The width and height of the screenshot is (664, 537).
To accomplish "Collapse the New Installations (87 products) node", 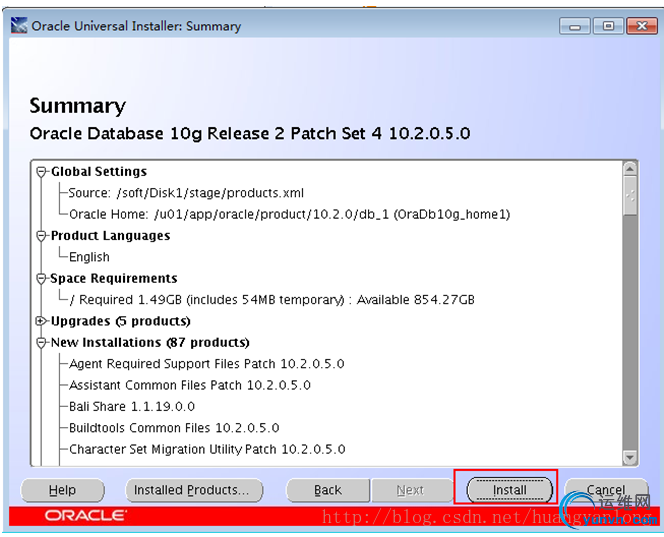I will tap(41, 343).
